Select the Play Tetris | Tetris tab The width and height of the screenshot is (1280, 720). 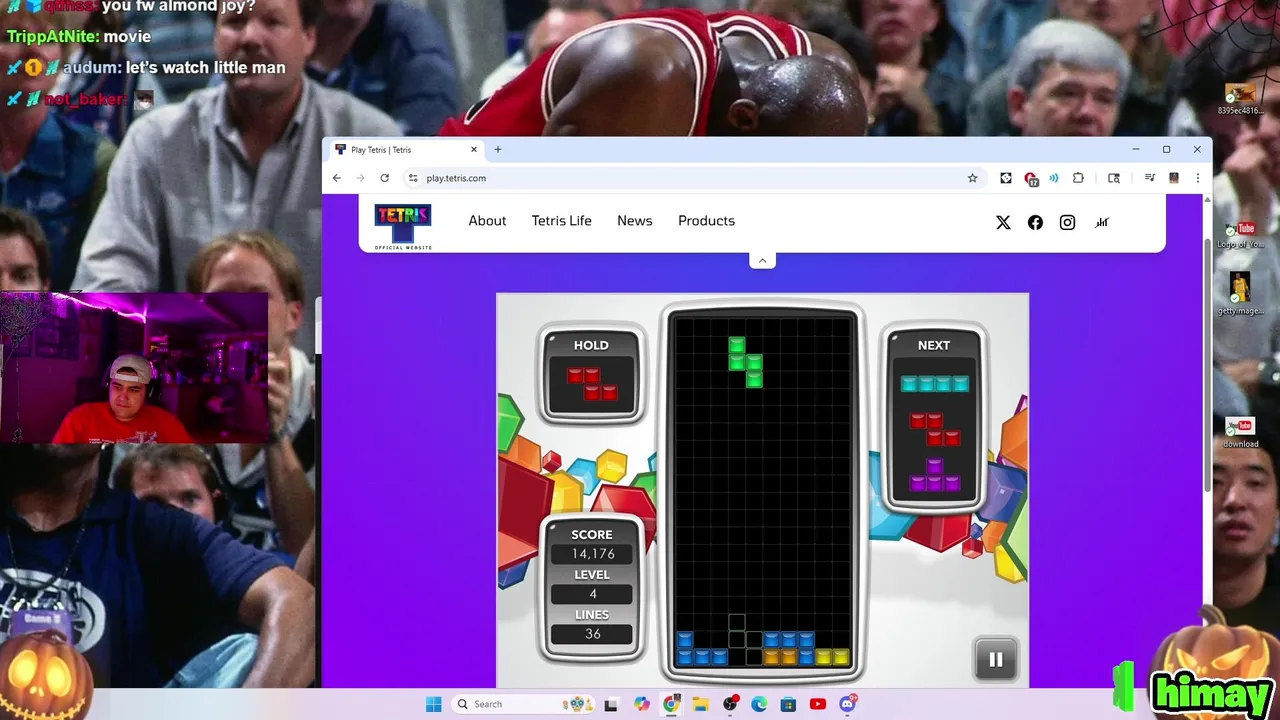tap(406, 150)
